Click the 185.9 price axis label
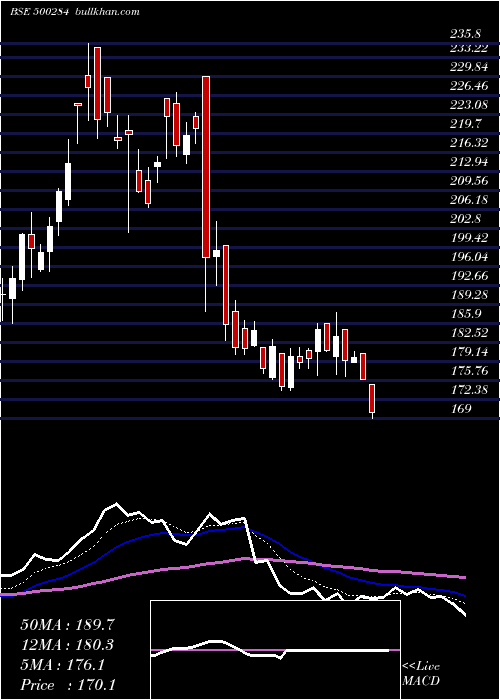 point(465,314)
